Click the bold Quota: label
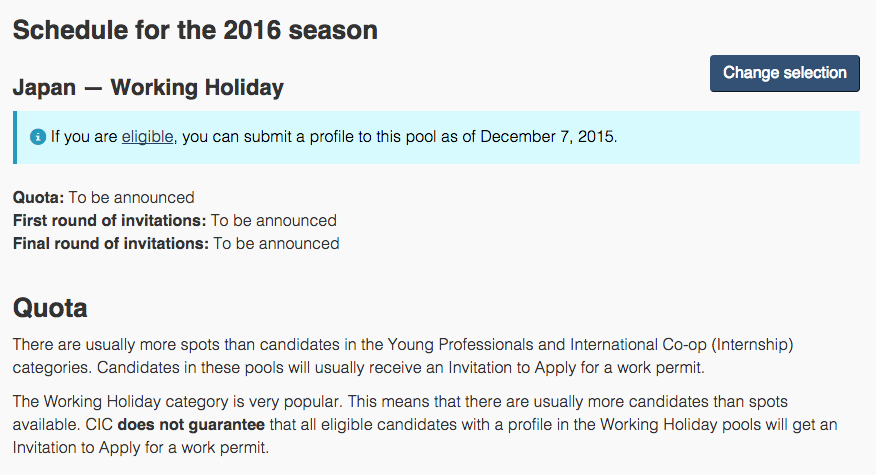This screenshot has height=475, width=876. pyautogui.click(x=38, y=197)
